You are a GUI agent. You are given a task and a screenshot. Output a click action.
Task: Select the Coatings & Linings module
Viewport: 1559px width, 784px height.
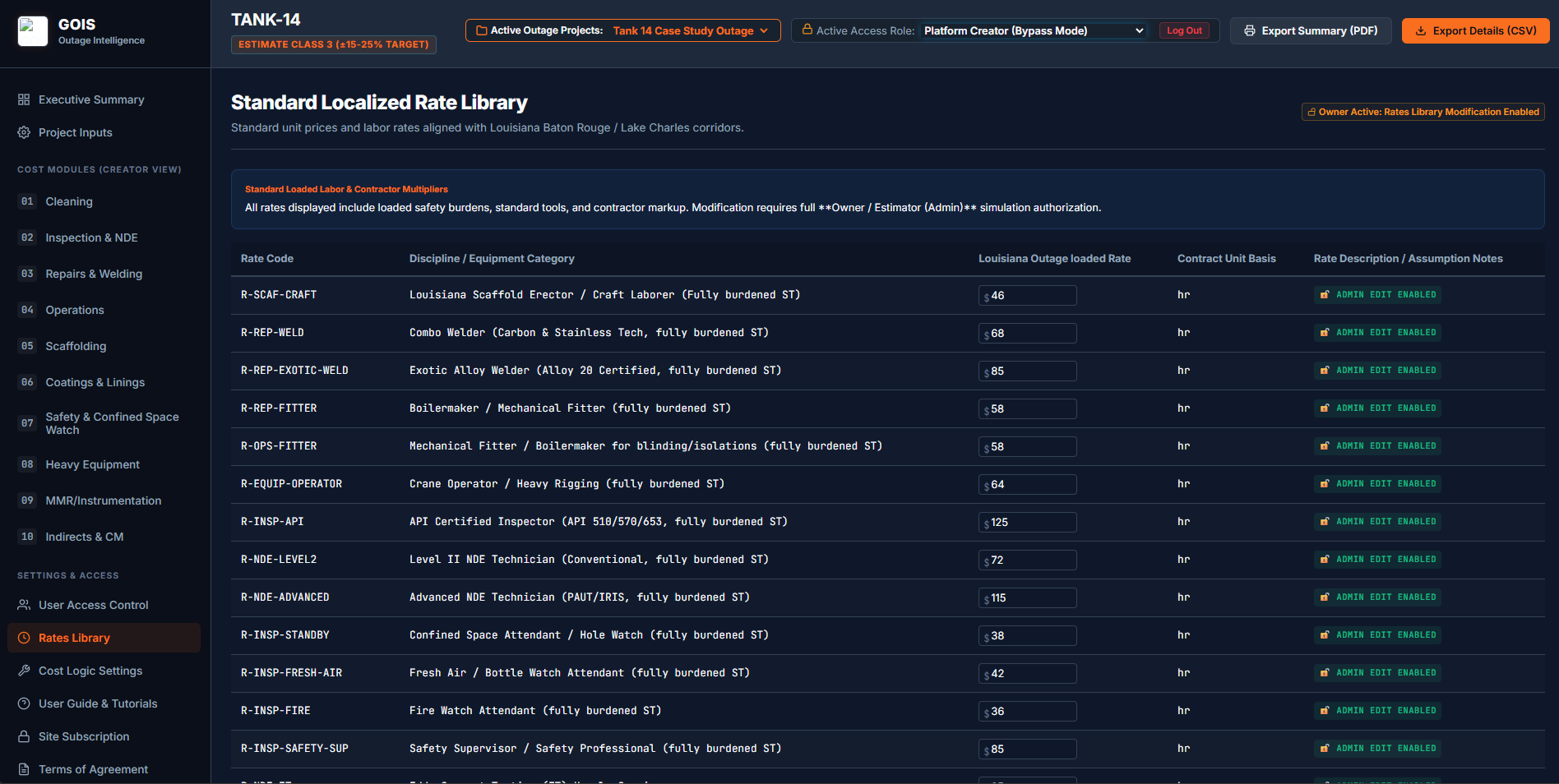tap(104, 382)
